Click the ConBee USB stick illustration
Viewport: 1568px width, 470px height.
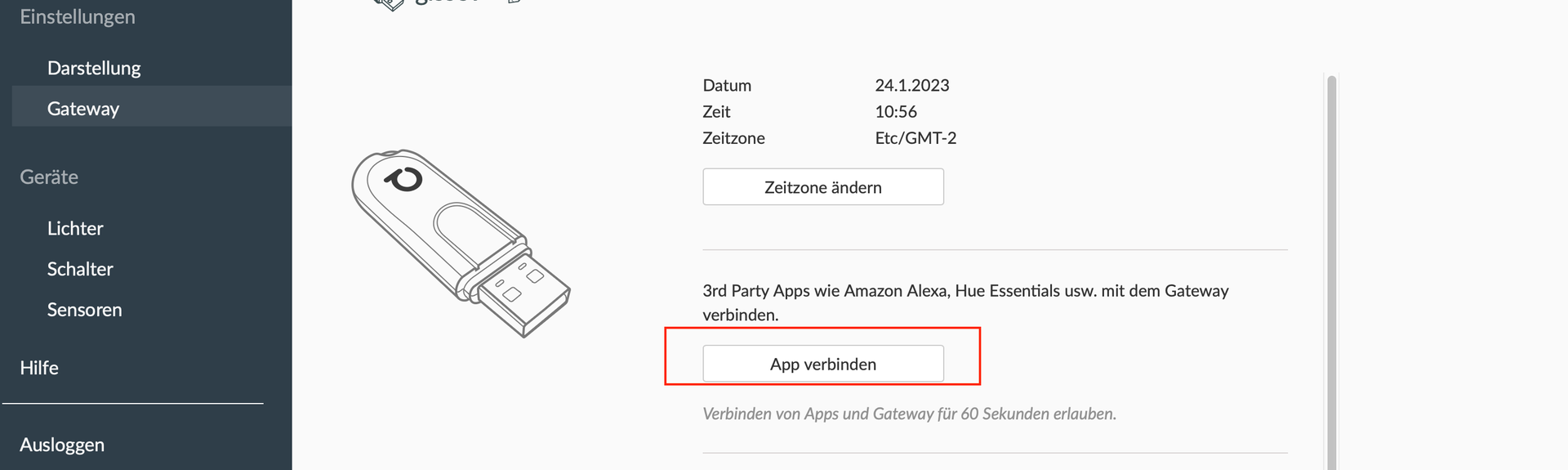coord(460,243)
